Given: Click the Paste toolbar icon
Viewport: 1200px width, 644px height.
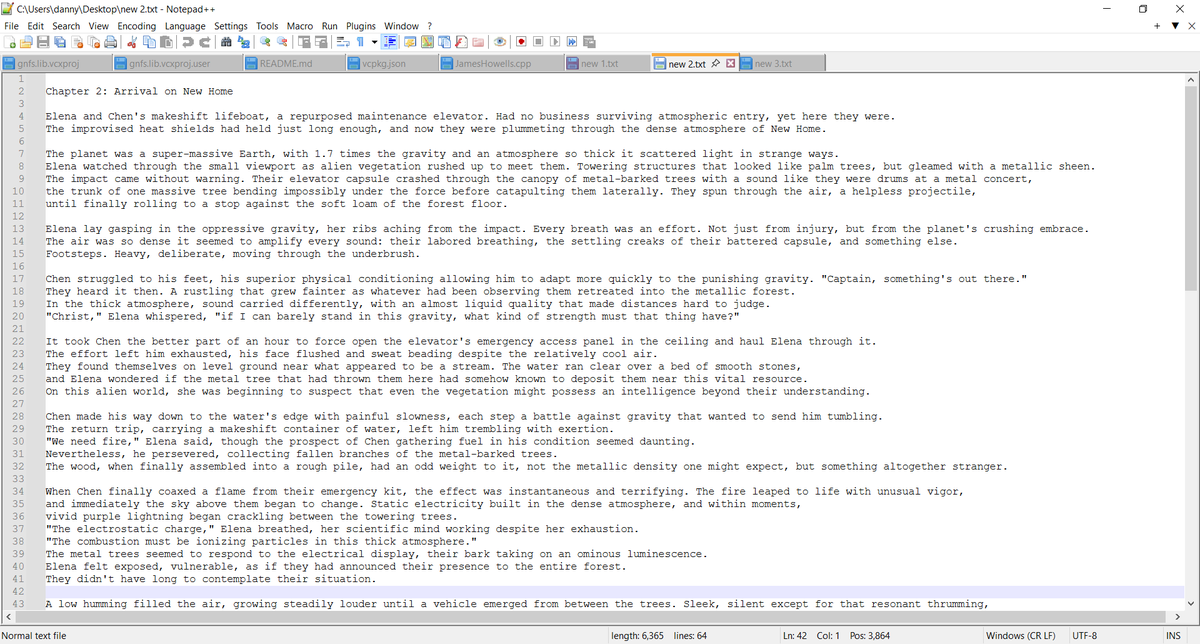Looking at the screenshot, I should pos(166,43).
